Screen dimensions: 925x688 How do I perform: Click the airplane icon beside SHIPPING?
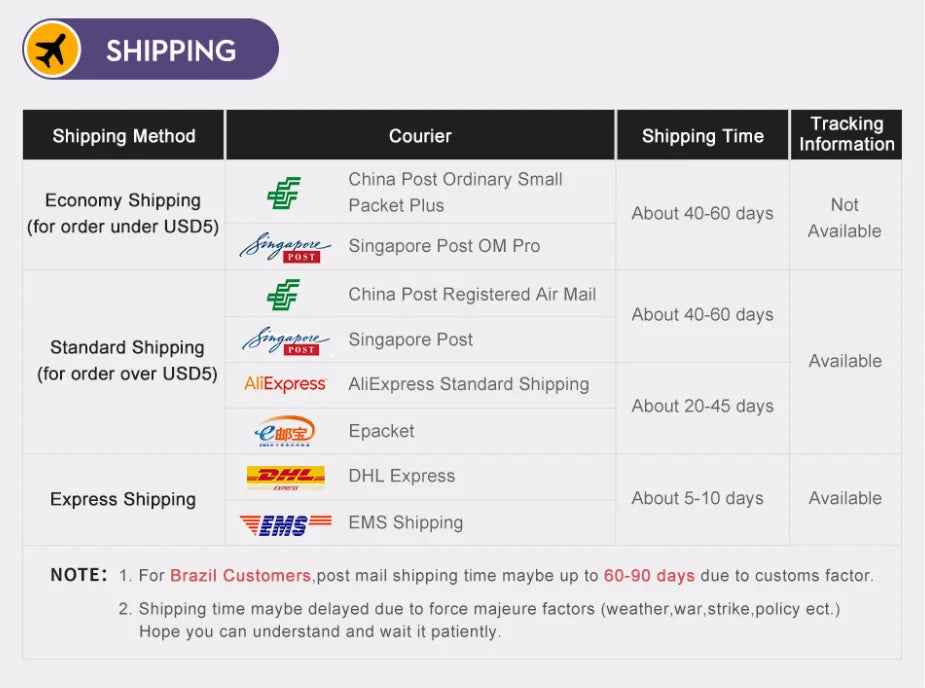coord(53,49)
